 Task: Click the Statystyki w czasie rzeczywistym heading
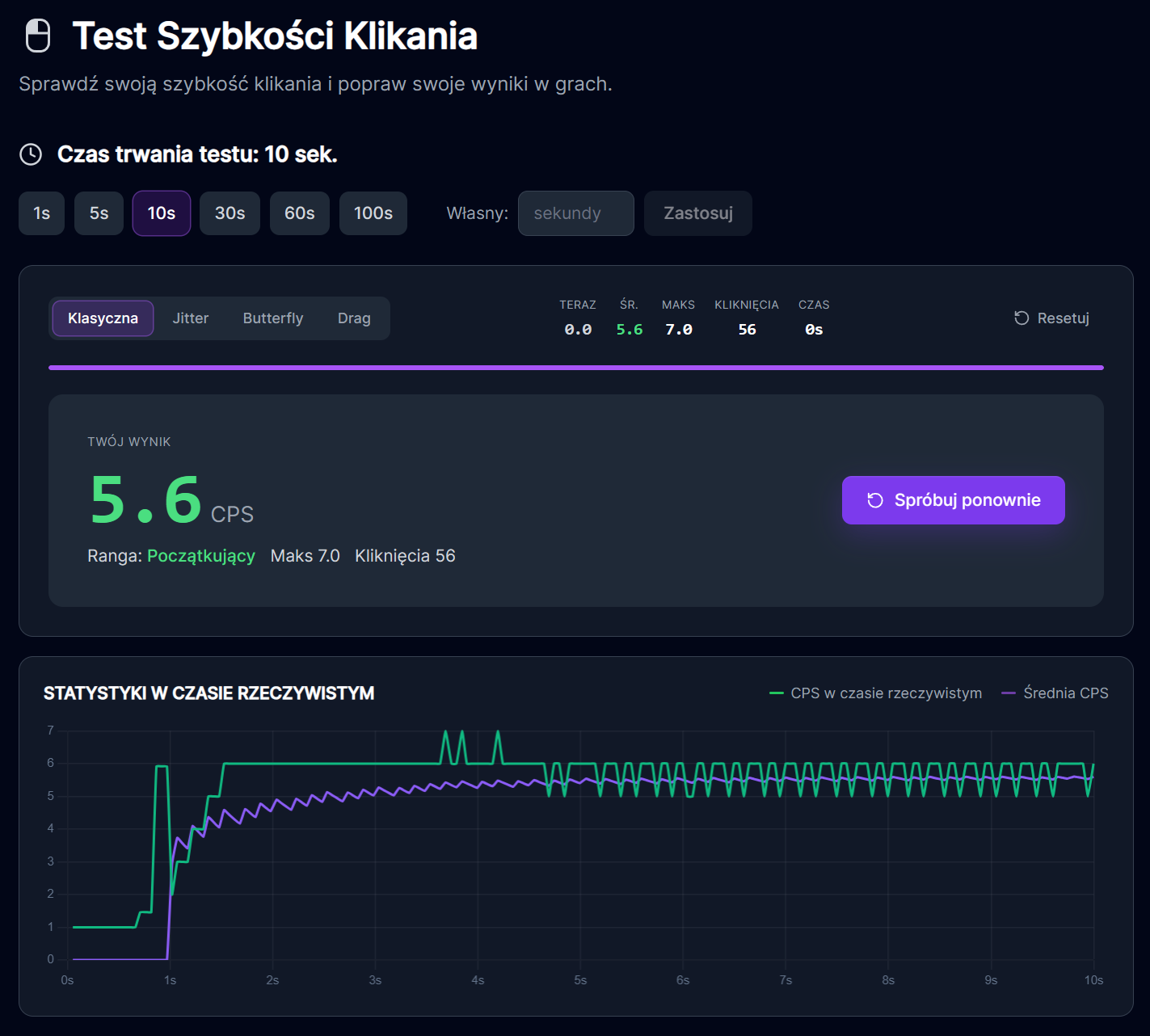209,693
